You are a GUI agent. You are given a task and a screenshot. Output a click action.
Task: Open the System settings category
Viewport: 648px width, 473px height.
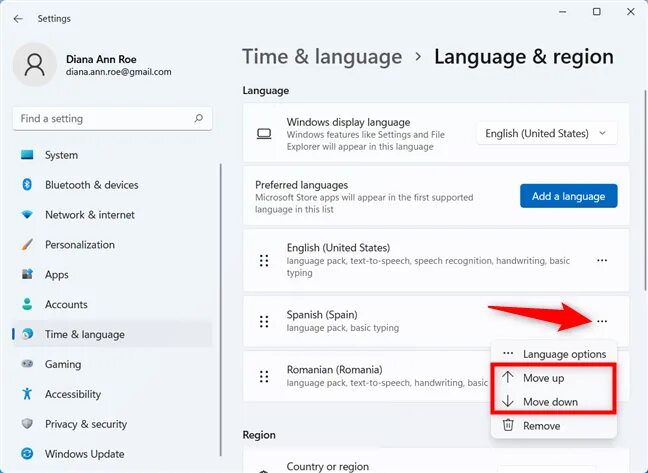coord(112,155)
